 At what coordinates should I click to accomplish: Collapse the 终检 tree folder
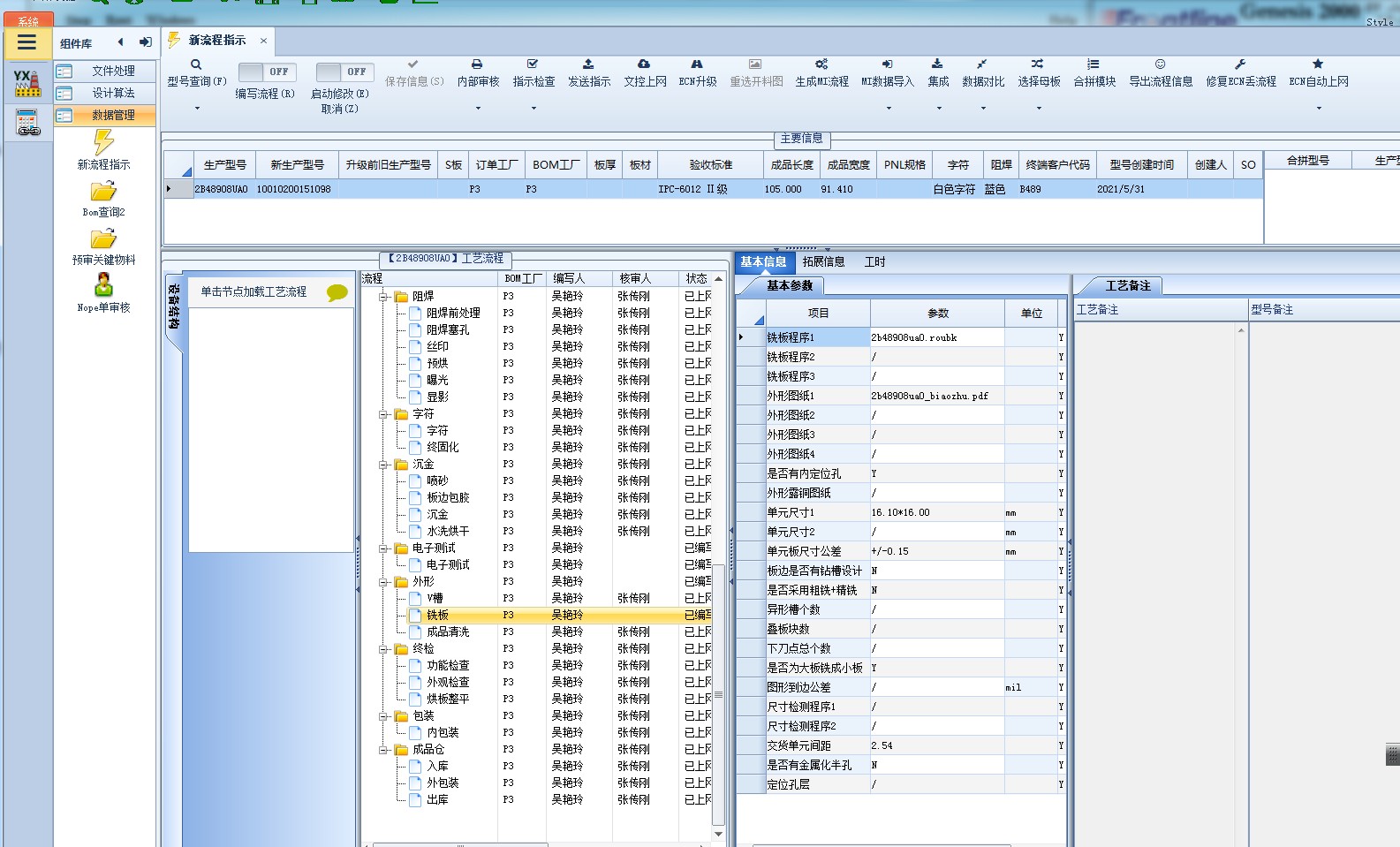[x=384, y=649]
